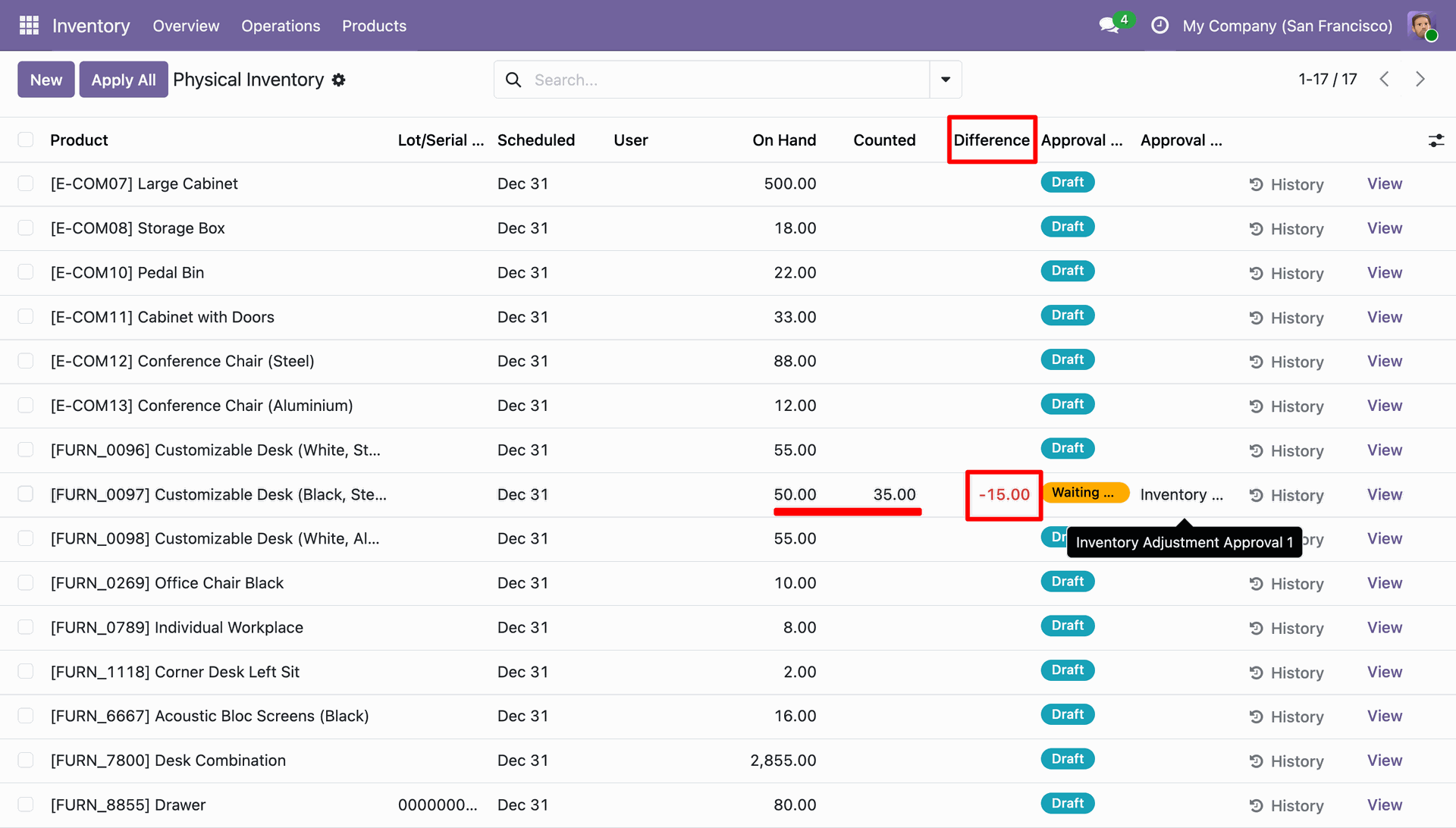
Task: Open History for FURN_0096 Customizable Desk
Action: tap(1286, 450)
